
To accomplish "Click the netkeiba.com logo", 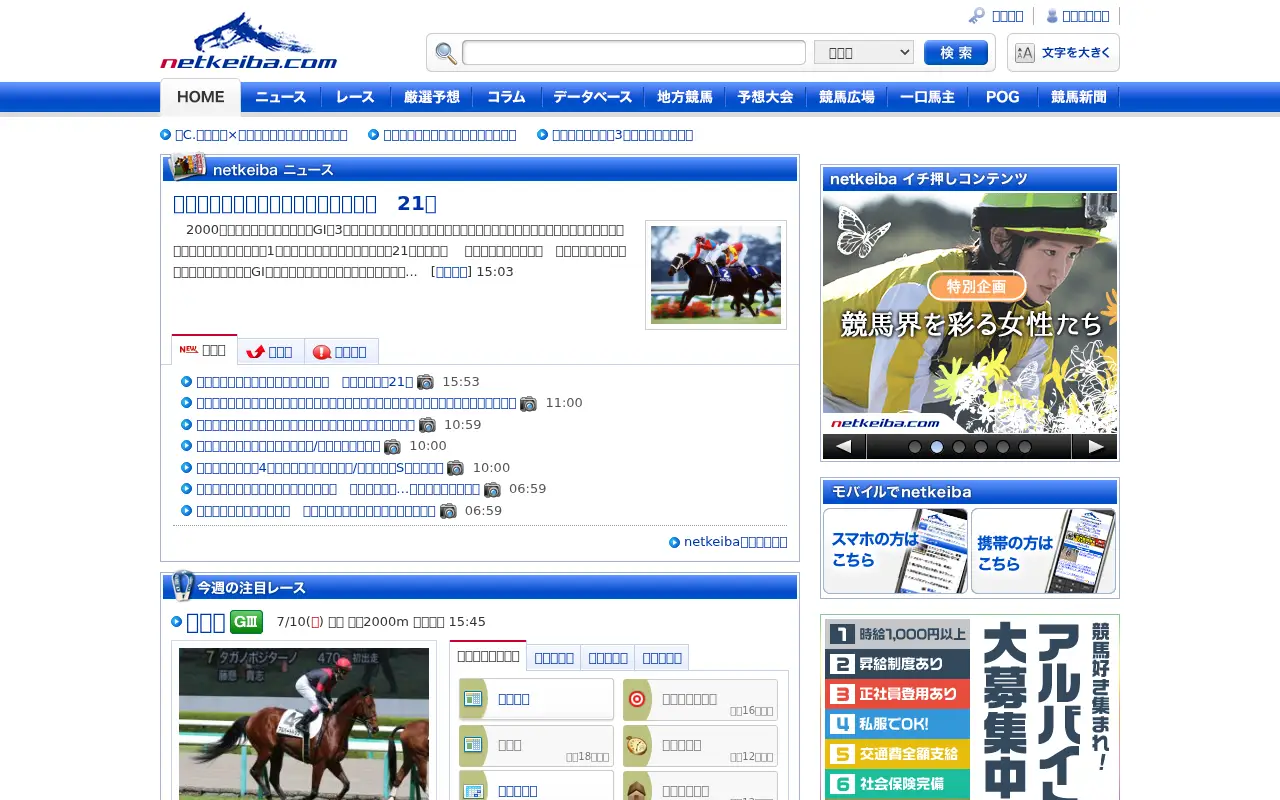I will click(x=249, y=40).
